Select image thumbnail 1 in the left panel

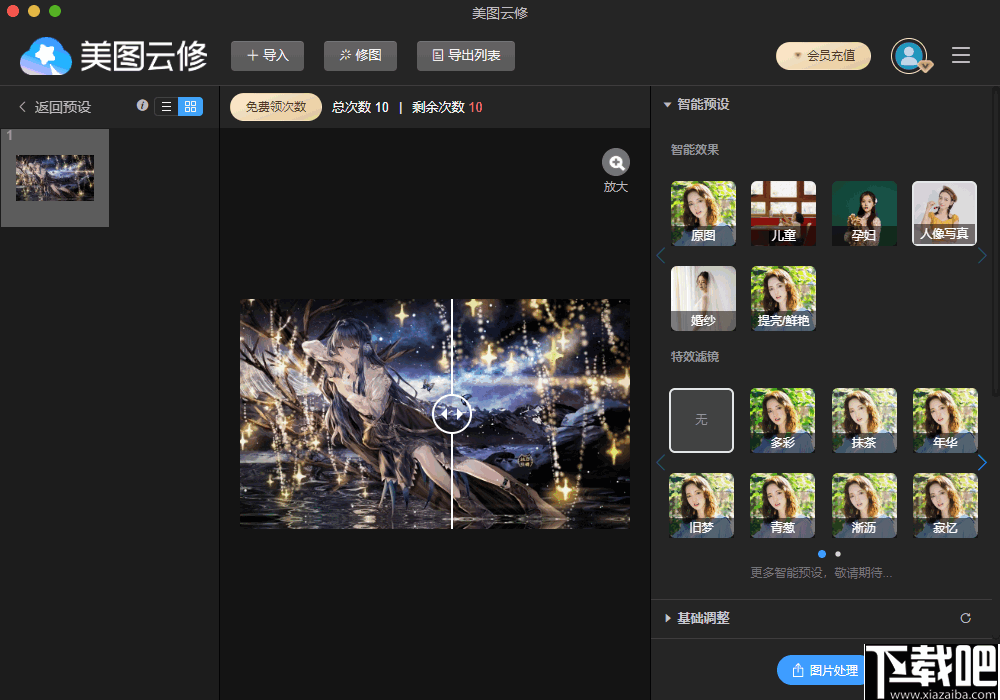55,178
